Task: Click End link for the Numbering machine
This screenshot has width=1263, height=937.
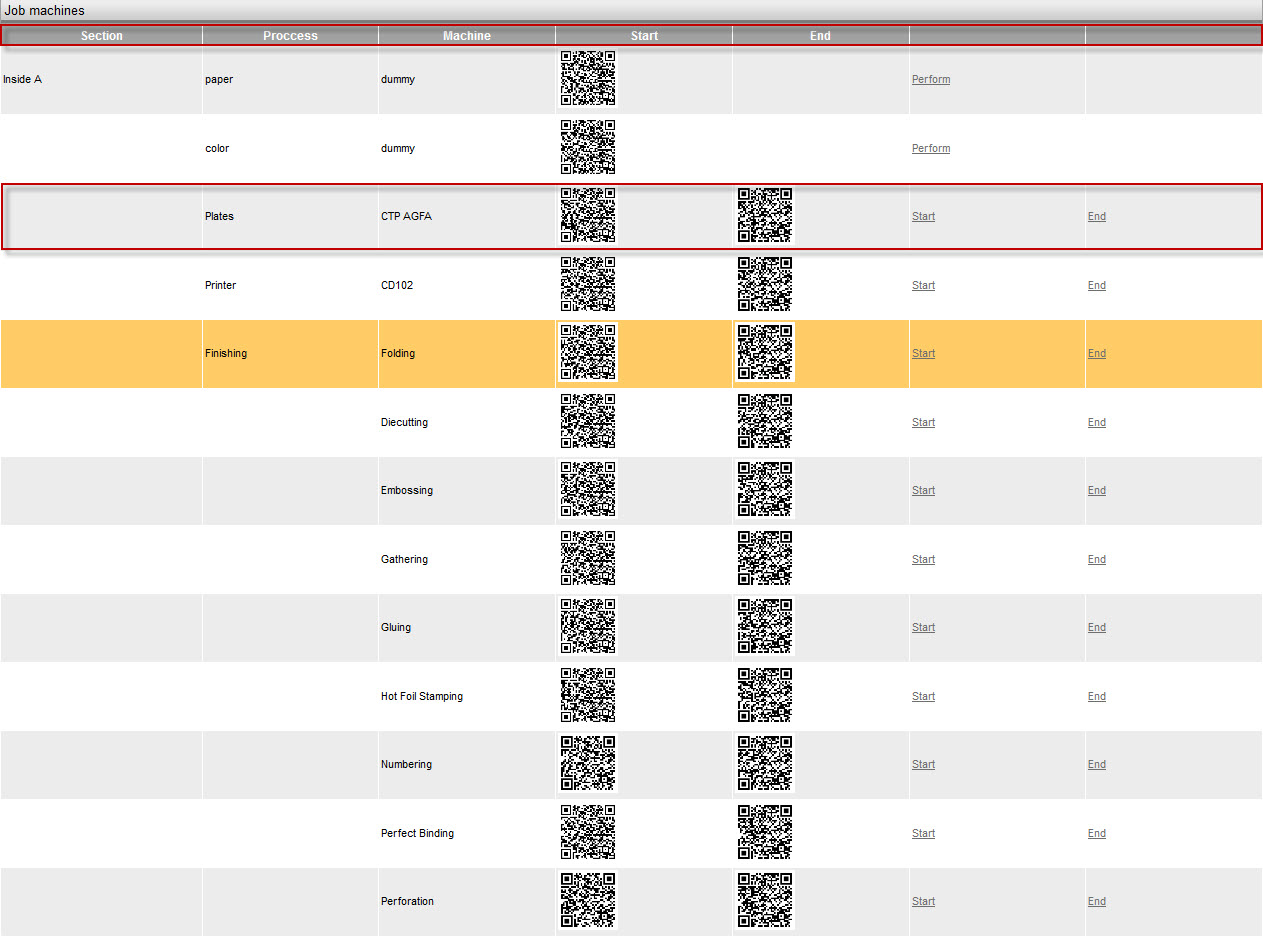Action: pyautogui.click(x=1097, y=764)
